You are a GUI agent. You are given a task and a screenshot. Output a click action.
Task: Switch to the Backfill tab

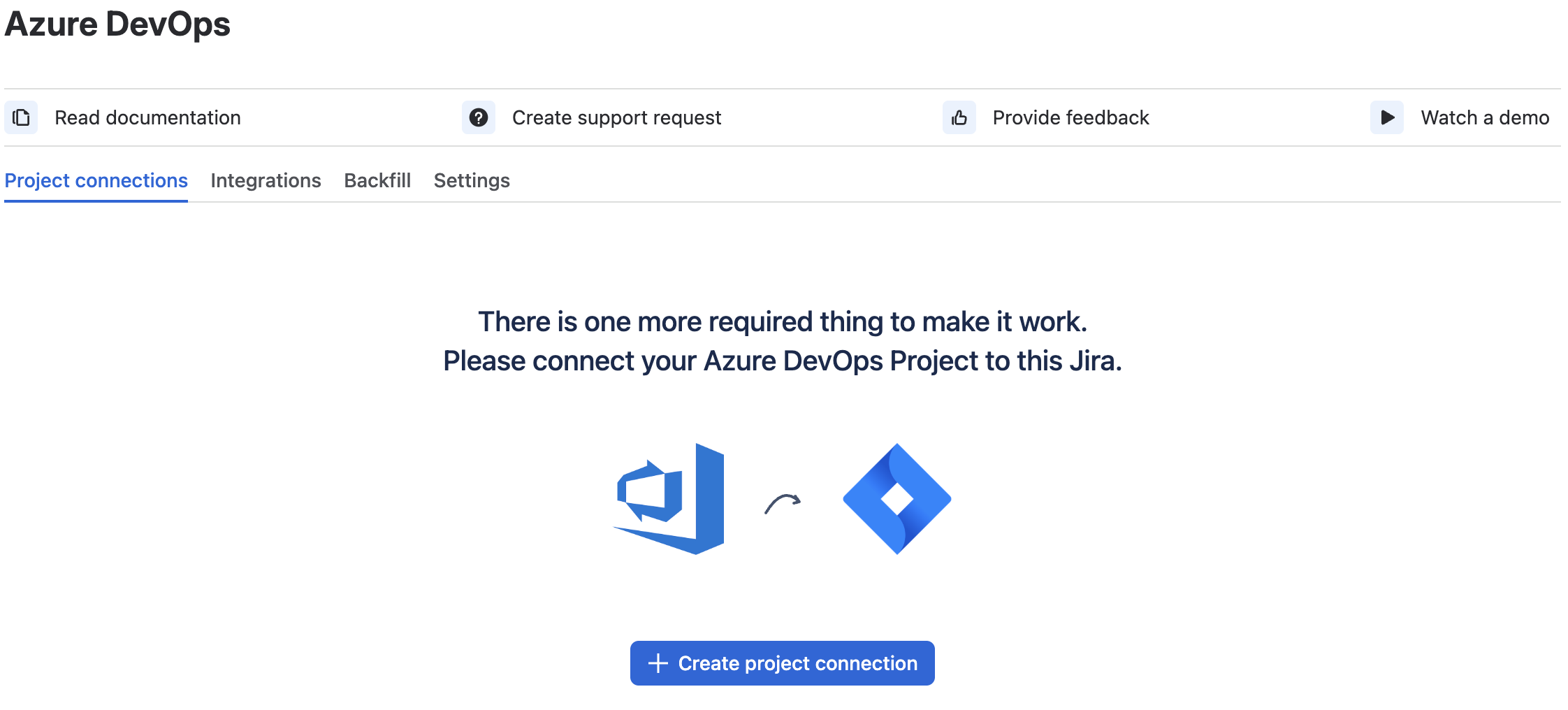(377, 180)
